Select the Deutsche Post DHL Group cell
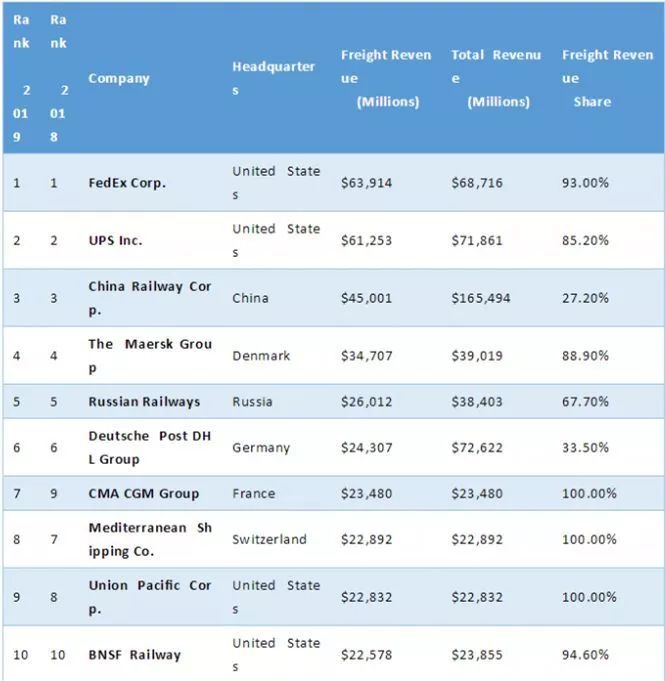 tap(150, 448)
